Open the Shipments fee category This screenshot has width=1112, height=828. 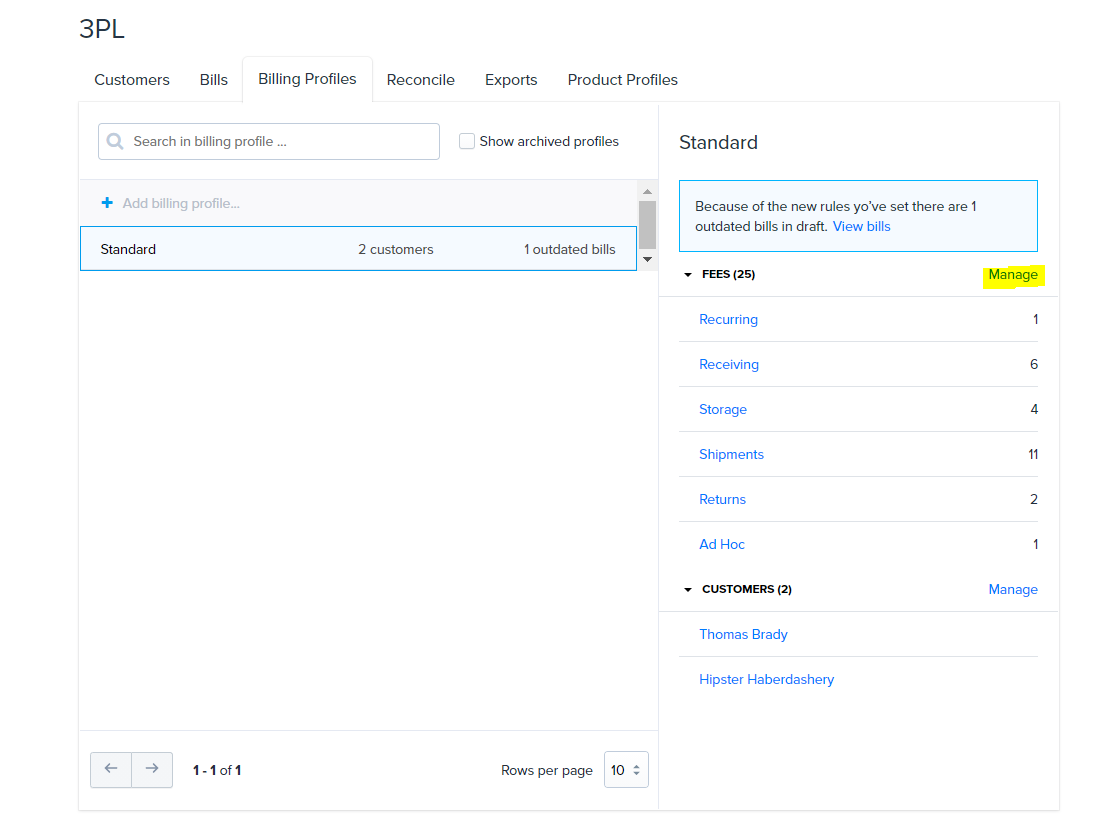tap(731, 454)
